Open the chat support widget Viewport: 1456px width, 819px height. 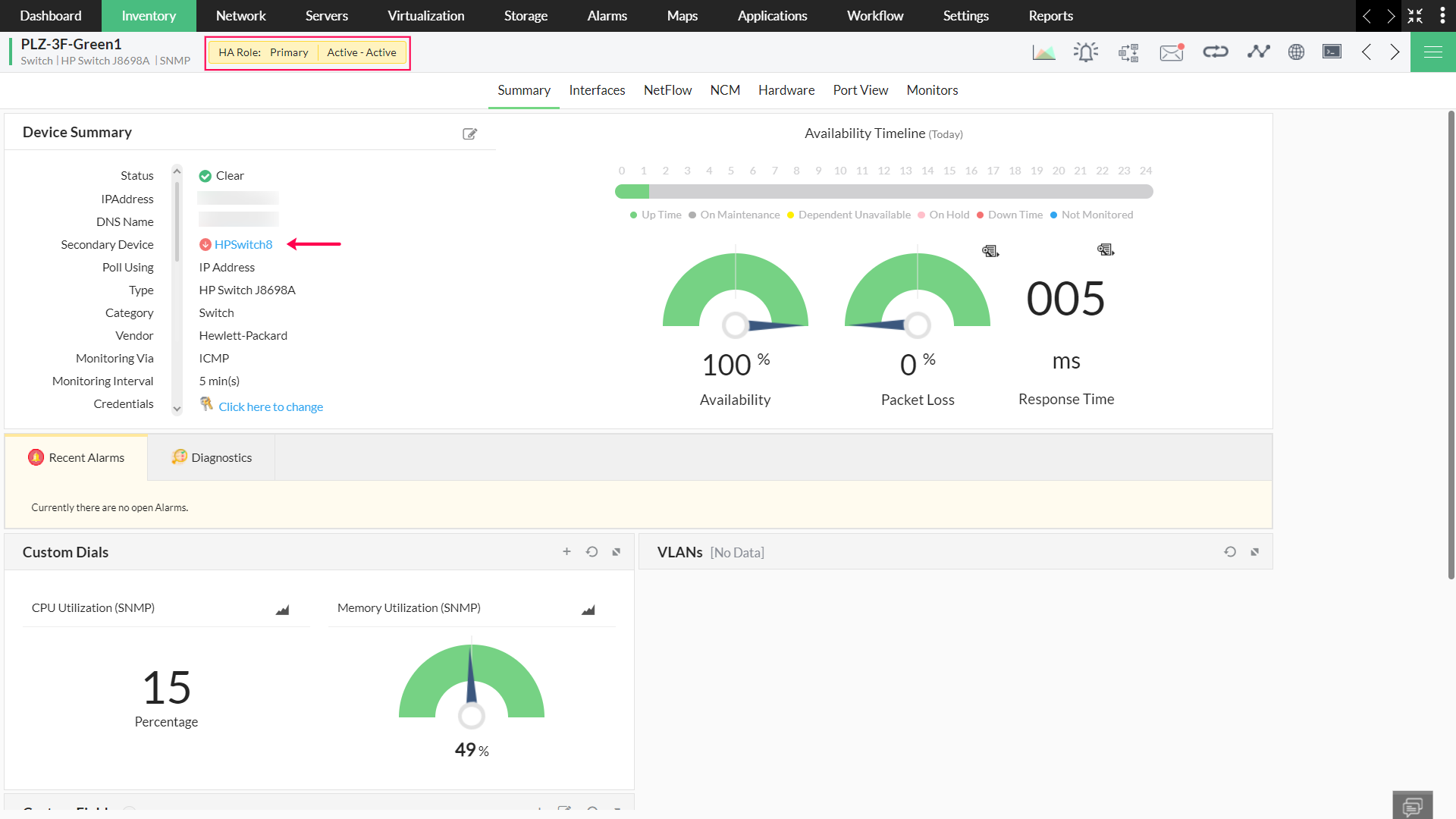click(1412, 805)
